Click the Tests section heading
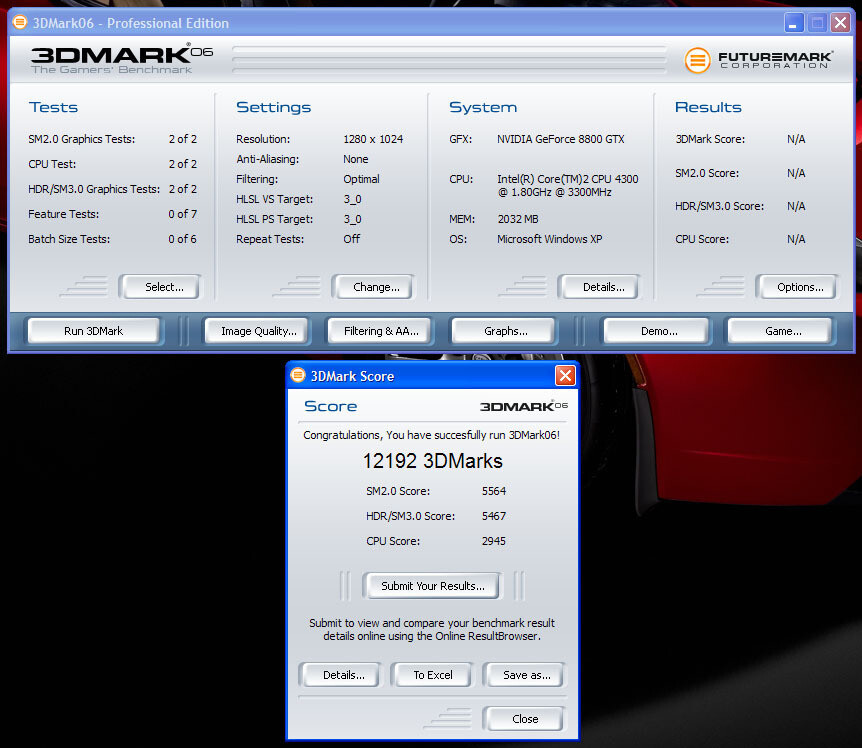 point(53,107)
